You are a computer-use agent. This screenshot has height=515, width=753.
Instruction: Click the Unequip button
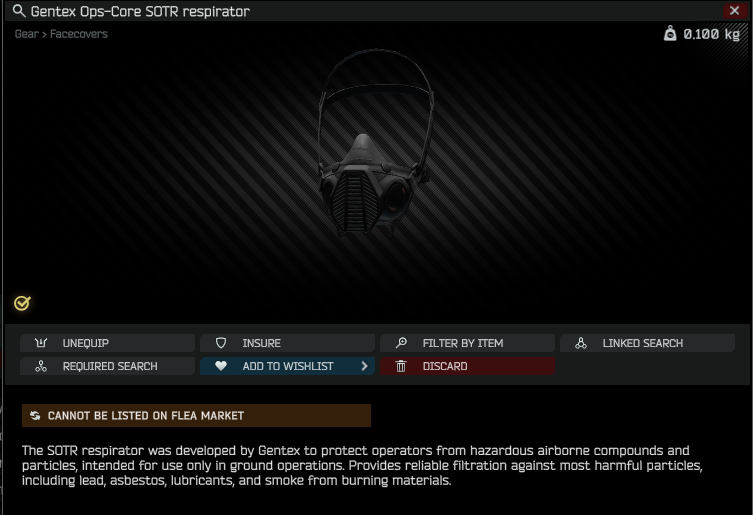pyautogui.click(x=108, y=343)
